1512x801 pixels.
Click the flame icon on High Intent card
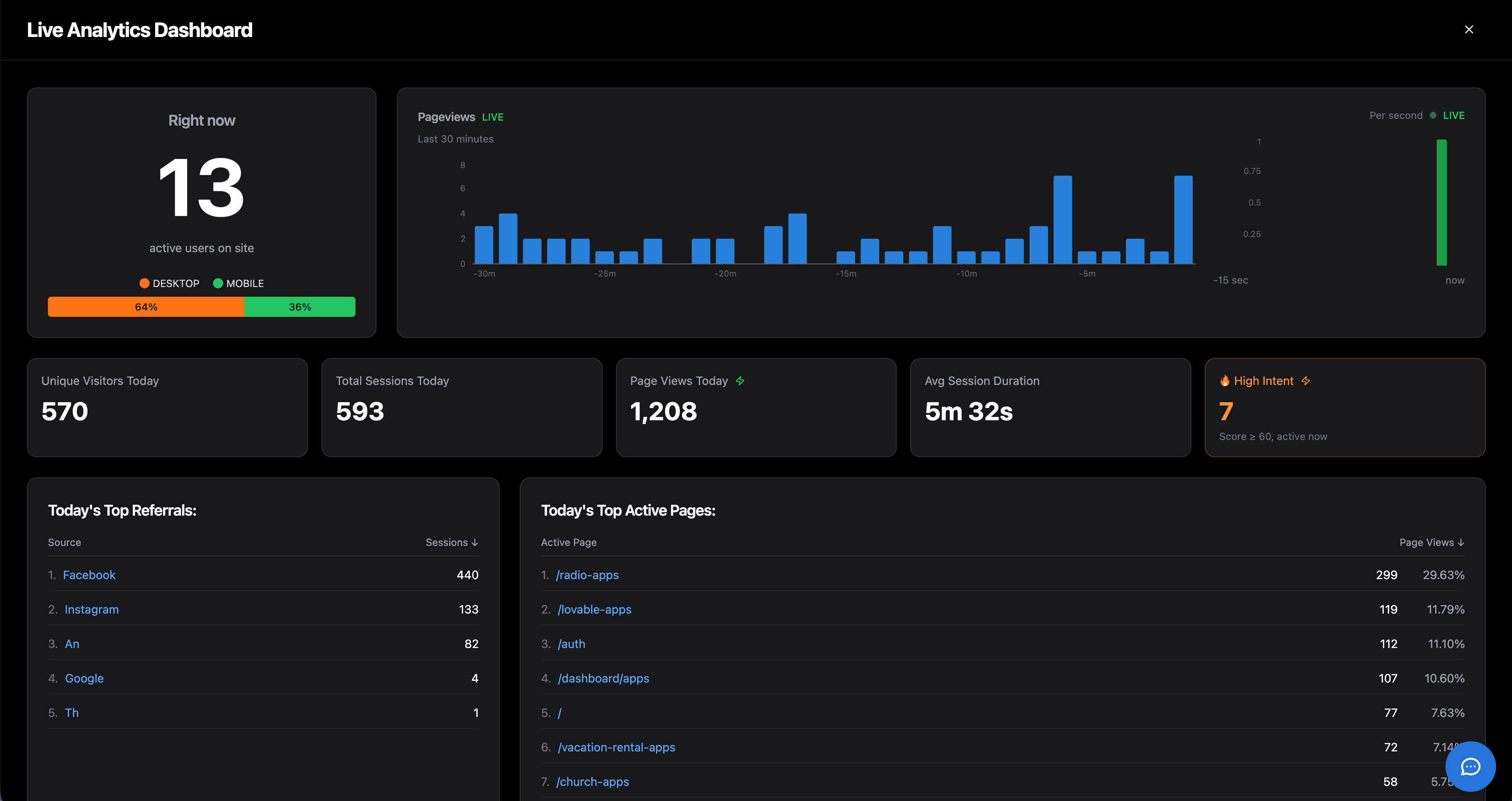point(1225,380)
